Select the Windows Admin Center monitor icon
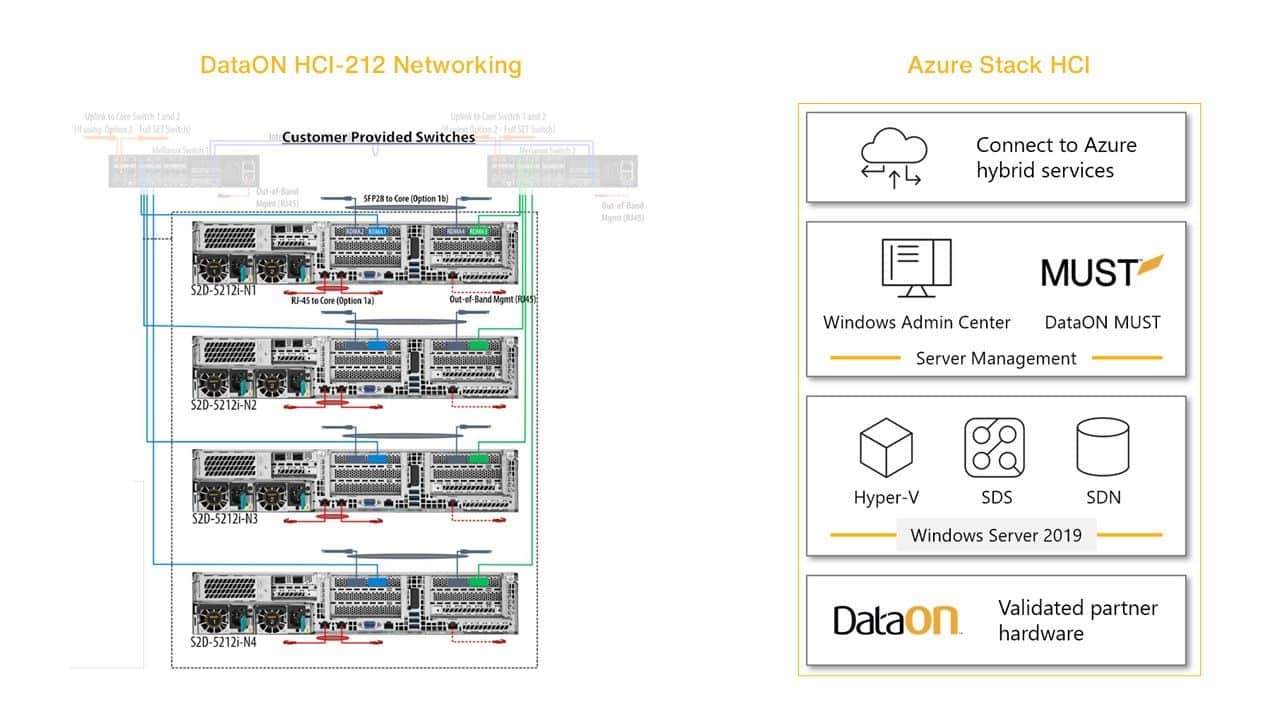The width and height of the screenshot is (1280, 720). [915, 264]
